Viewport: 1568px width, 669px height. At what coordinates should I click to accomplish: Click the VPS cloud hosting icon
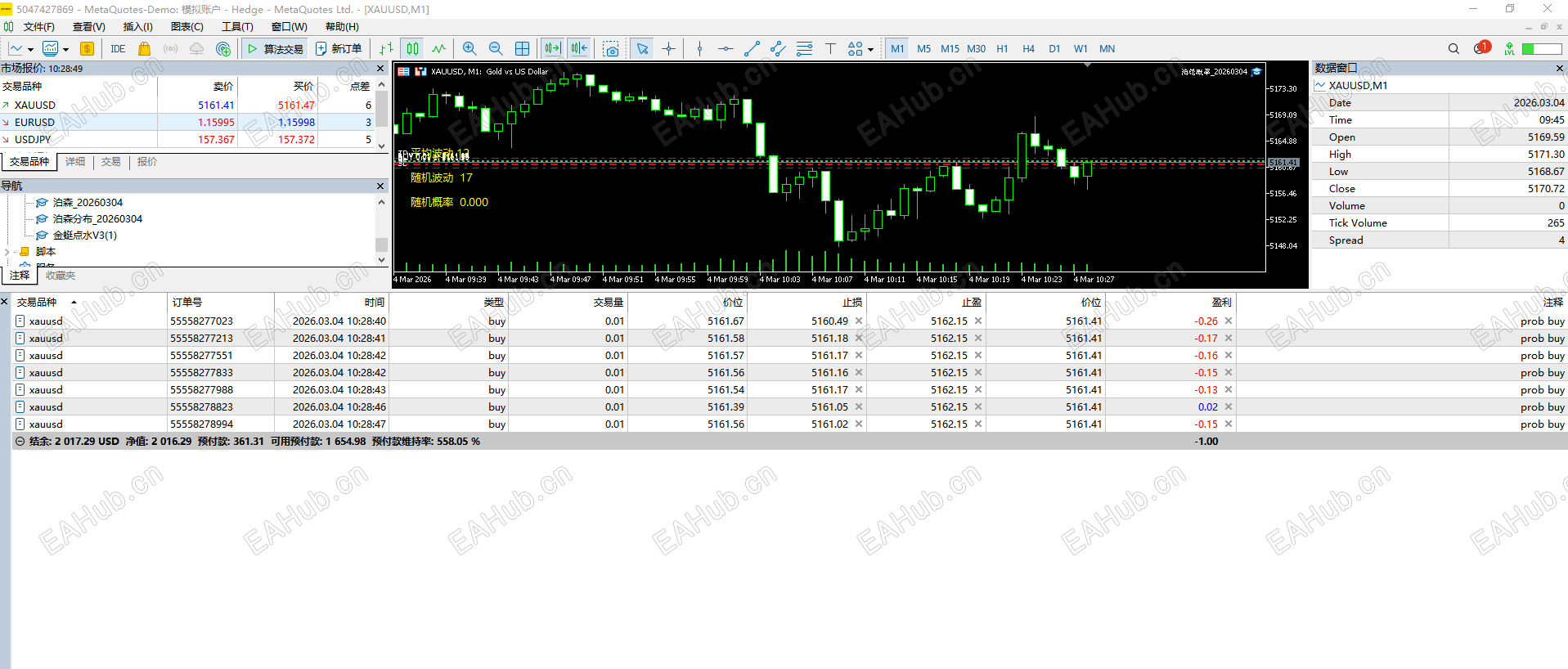tap(196, 49)
